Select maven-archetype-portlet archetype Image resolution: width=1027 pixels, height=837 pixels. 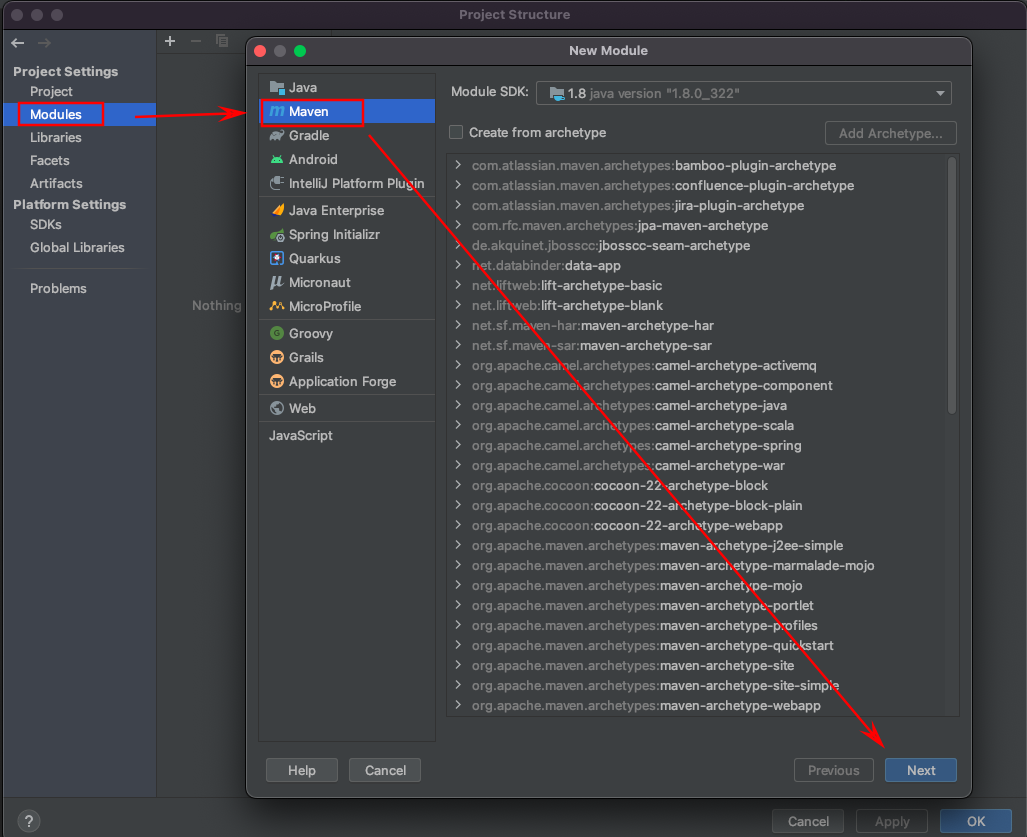click(x=643, y=605)
